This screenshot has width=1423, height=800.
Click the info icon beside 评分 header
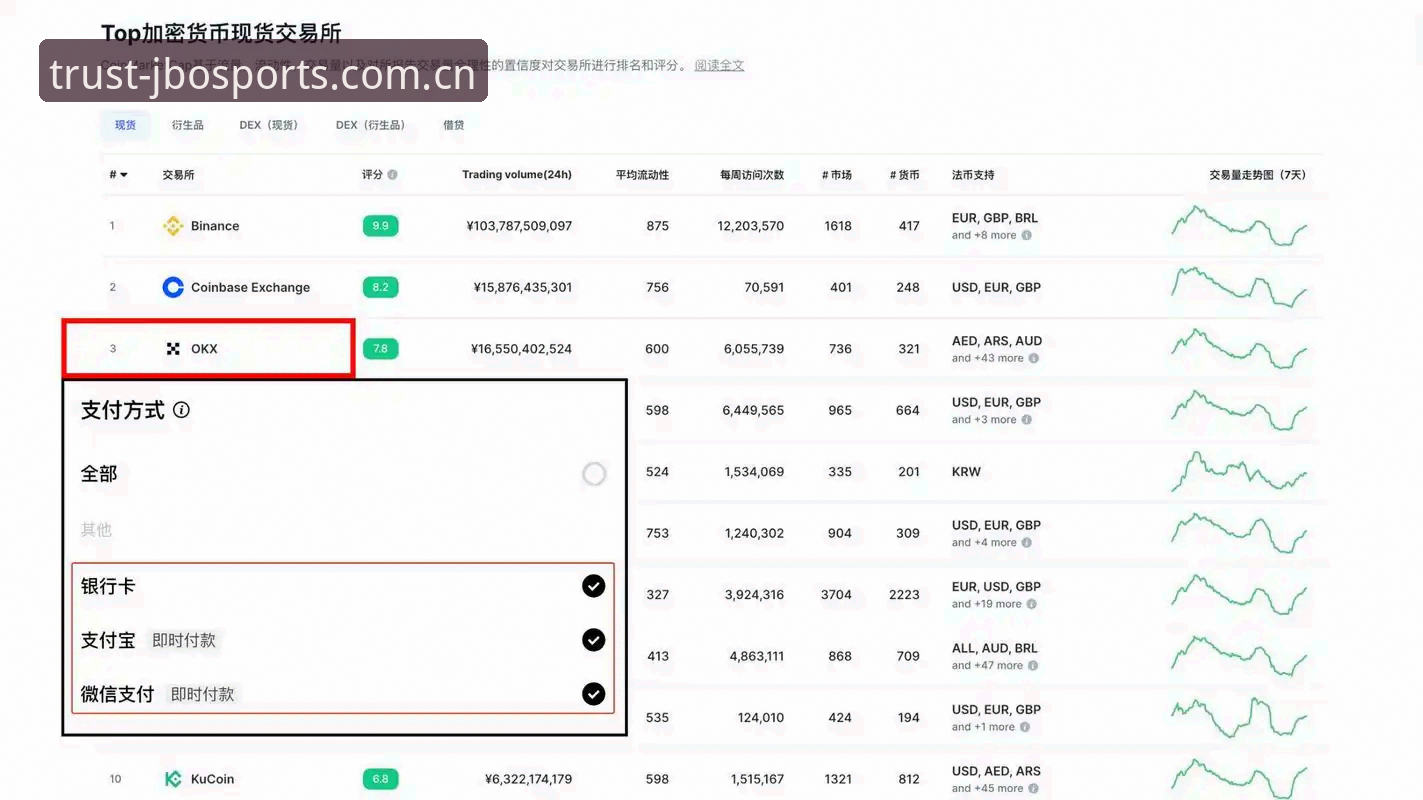pos(392,175)
